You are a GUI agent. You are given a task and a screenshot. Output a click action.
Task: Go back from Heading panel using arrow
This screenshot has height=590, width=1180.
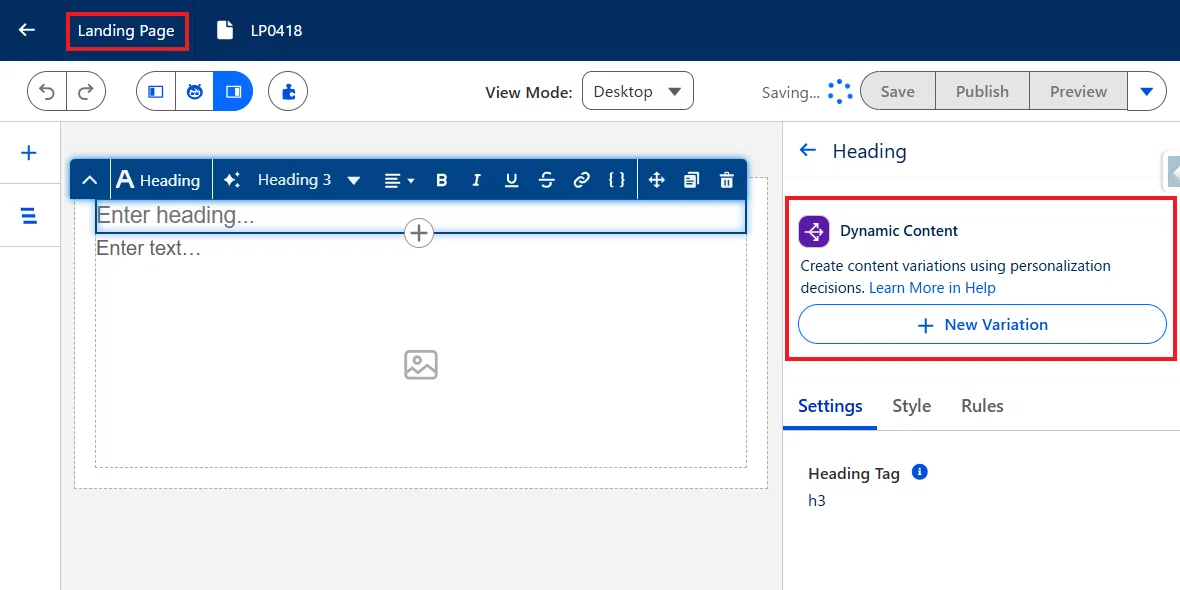point(807,150)
